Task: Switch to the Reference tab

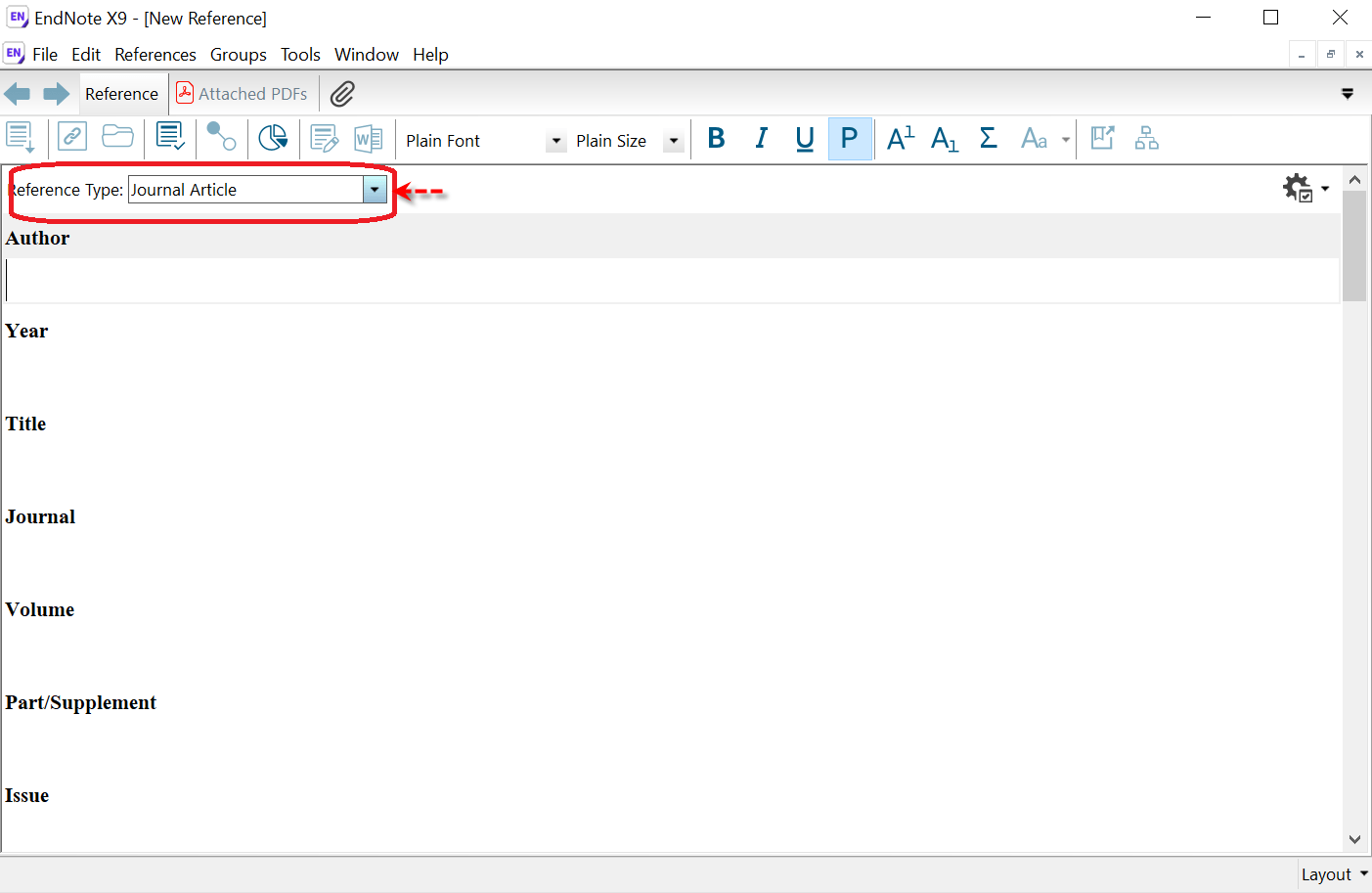Action: coord(122,94)
